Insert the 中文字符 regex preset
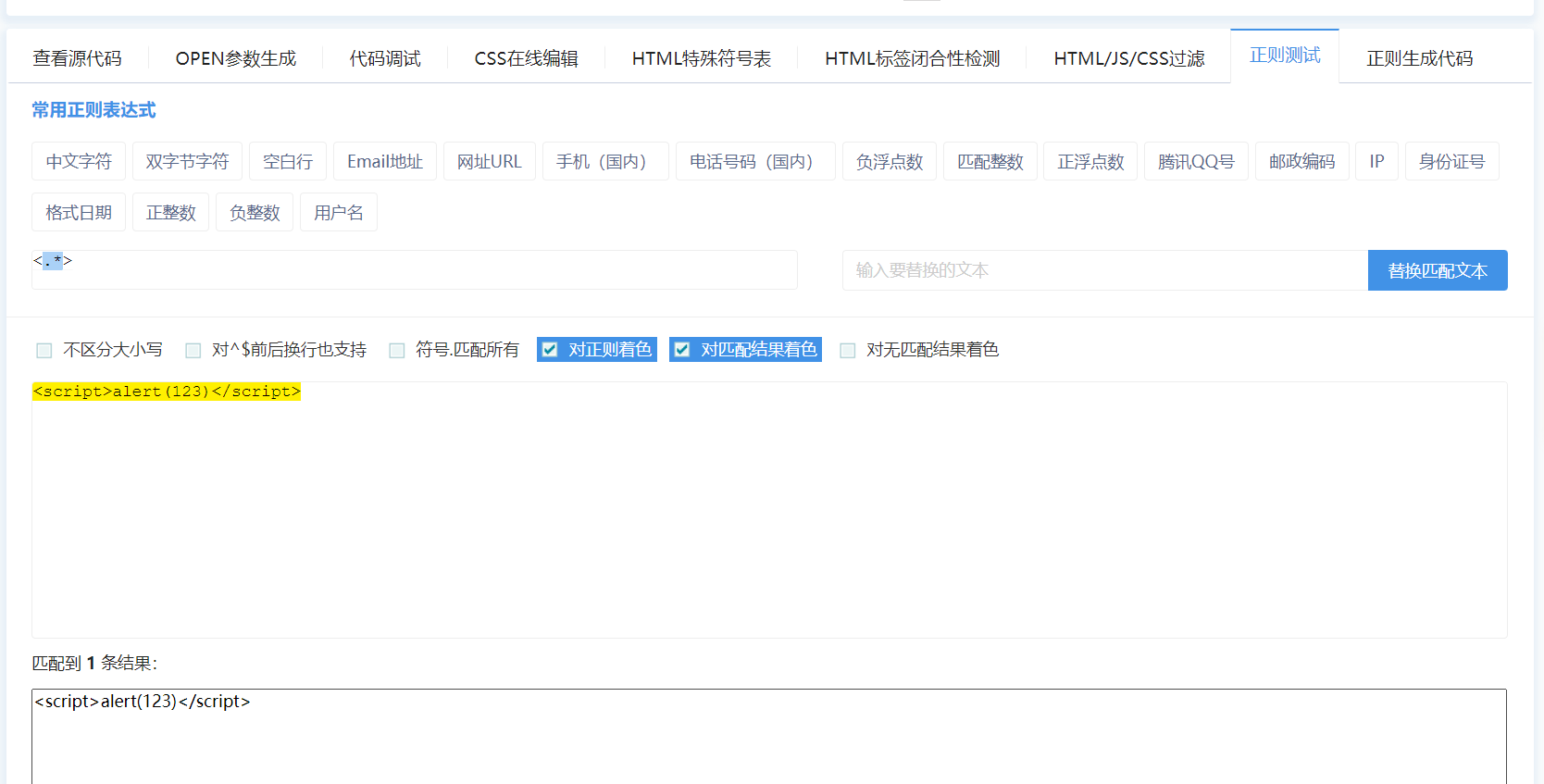Viewport: 1544px width, 784px height. pyautogui.click(x=79, y=161)
